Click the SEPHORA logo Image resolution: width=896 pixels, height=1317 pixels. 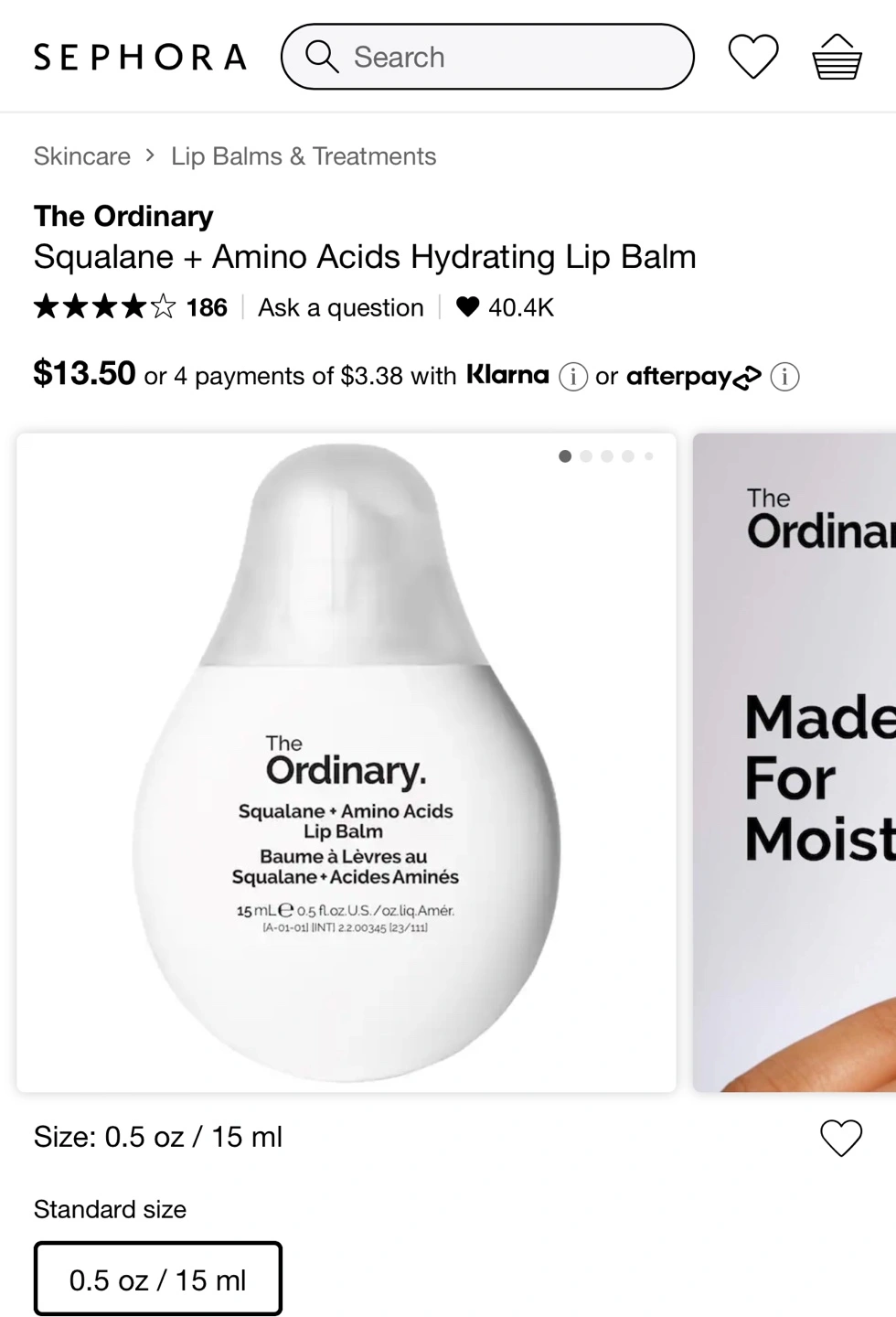pos(140,57)
